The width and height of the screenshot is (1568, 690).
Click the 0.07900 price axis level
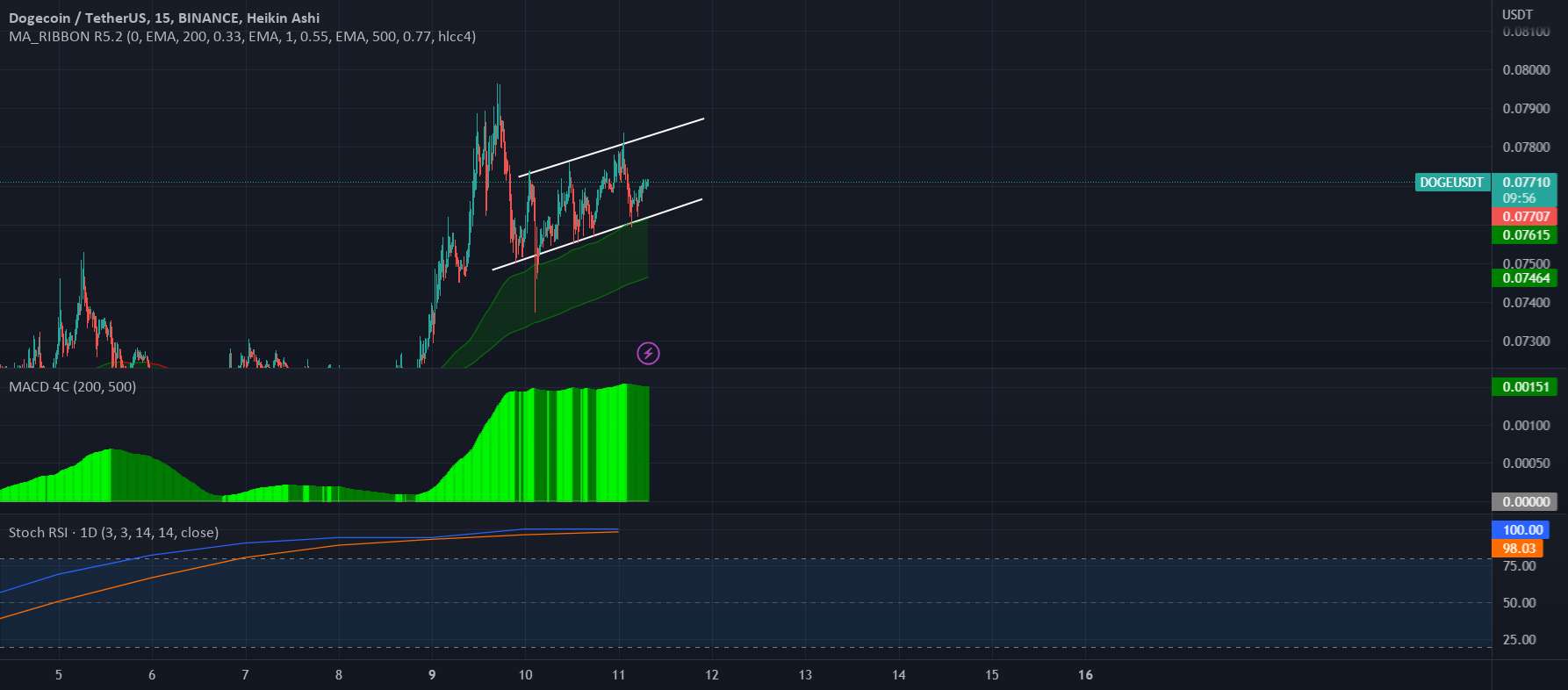click(1526, 109)
